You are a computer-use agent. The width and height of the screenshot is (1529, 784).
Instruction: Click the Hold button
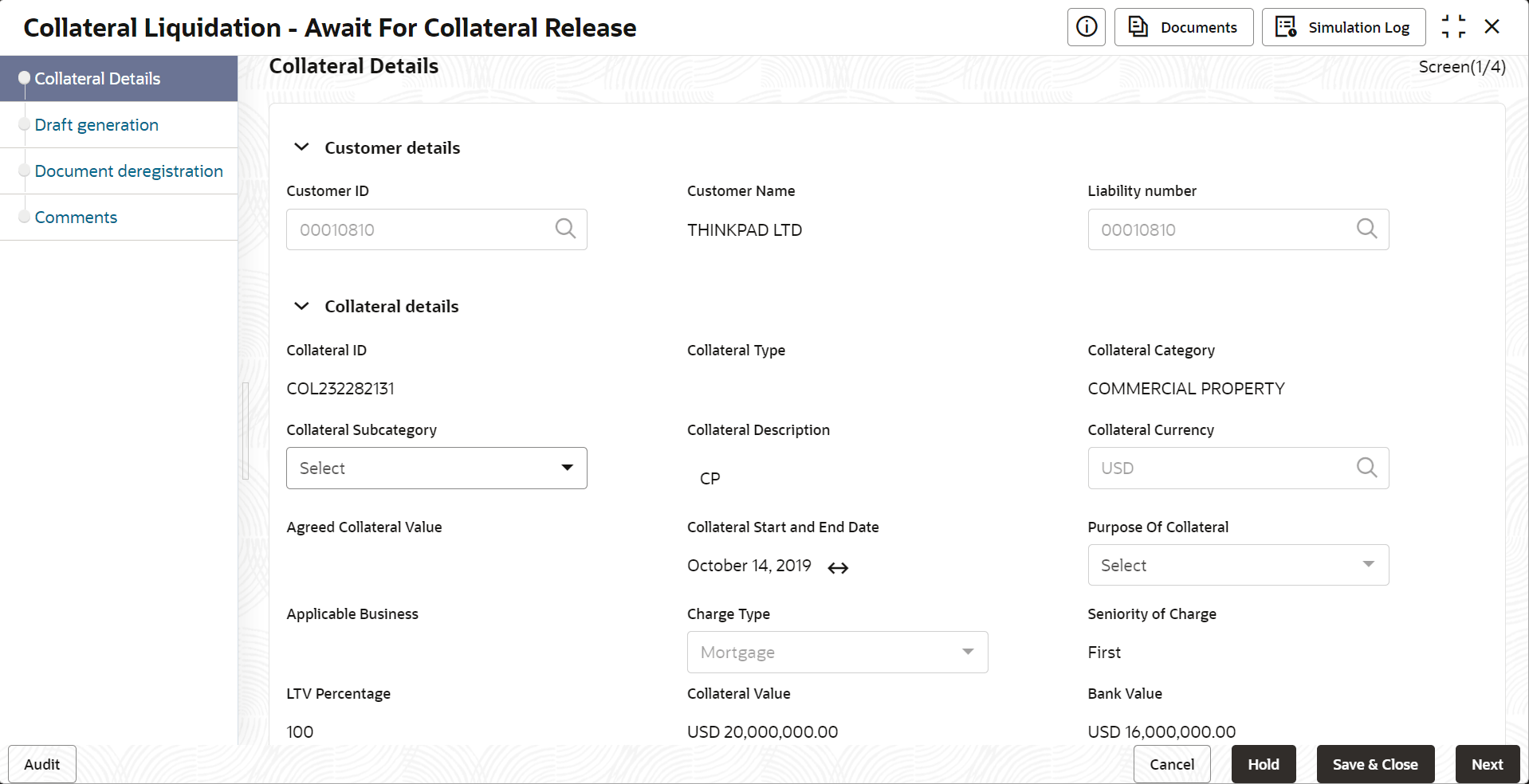coord(1264,764)
